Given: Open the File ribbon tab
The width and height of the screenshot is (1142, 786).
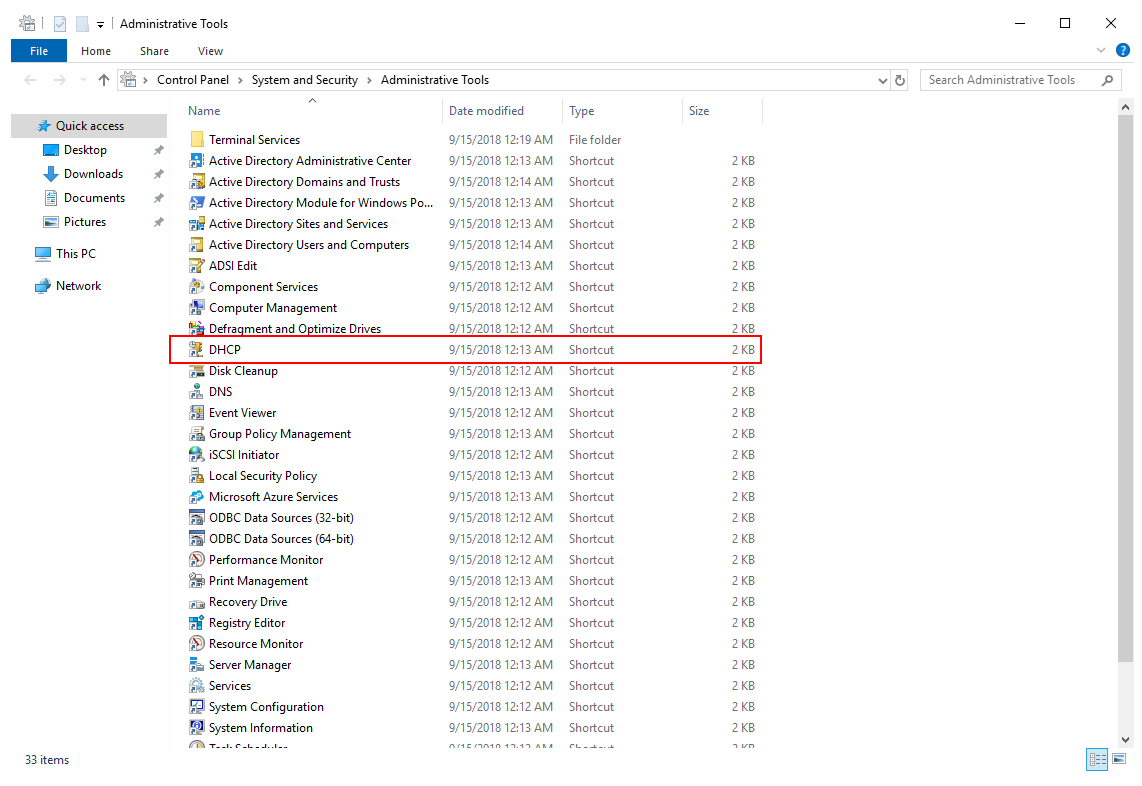Looking at the screenshot, I should click(39, 51).
